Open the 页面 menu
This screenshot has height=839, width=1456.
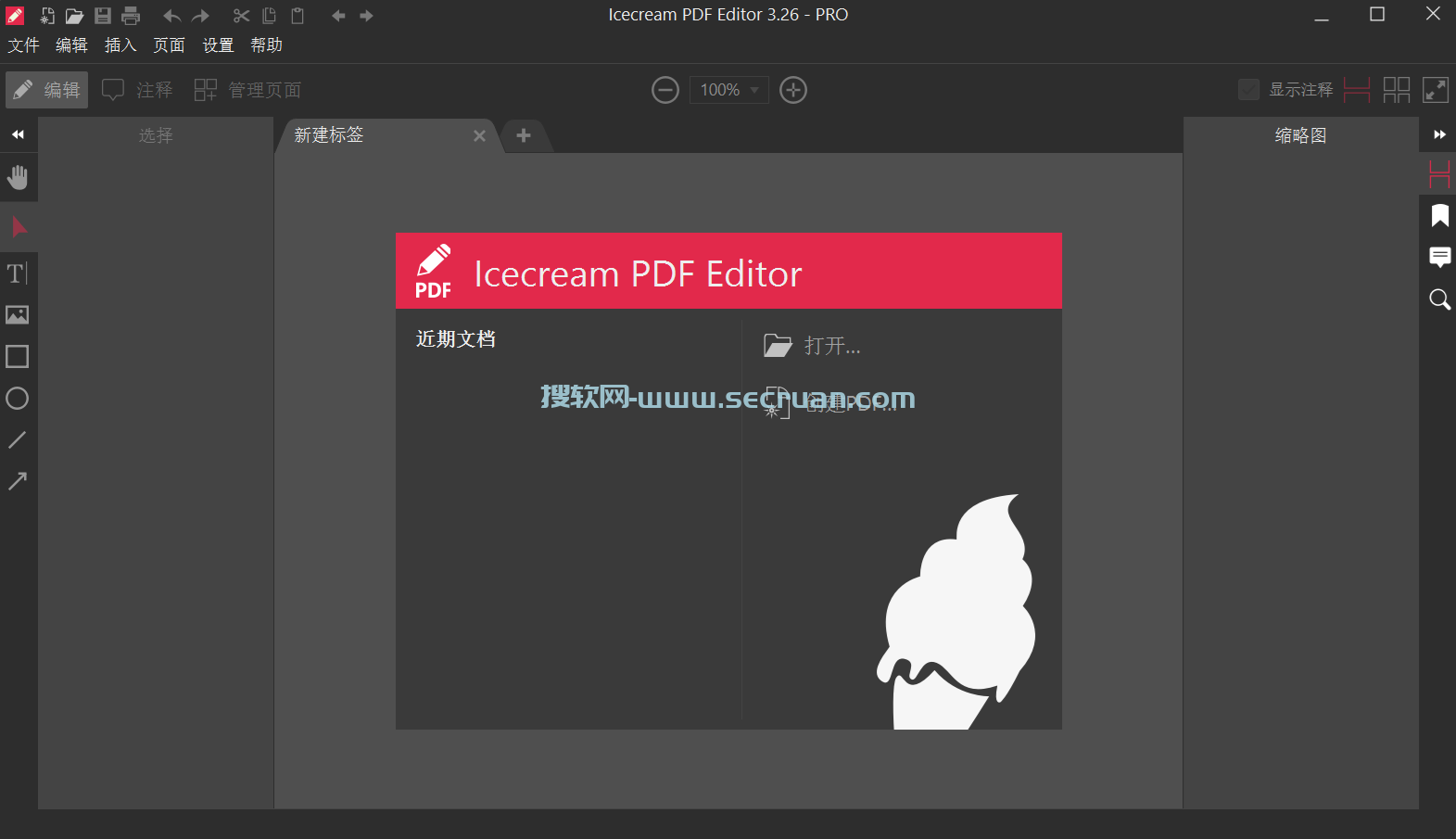(169, 45)
